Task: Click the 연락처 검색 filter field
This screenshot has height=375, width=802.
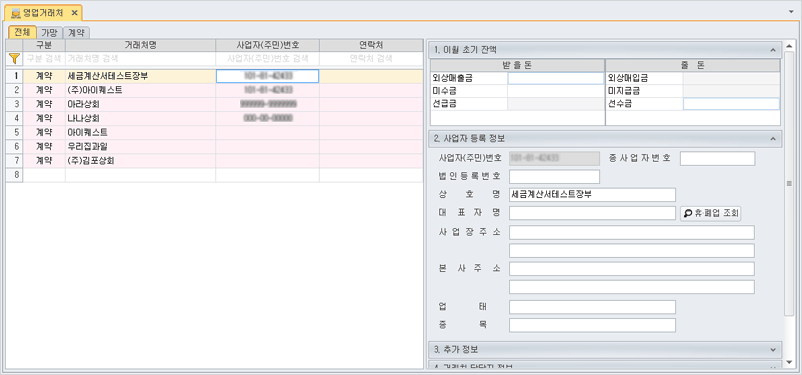Action: coord(371,58)
